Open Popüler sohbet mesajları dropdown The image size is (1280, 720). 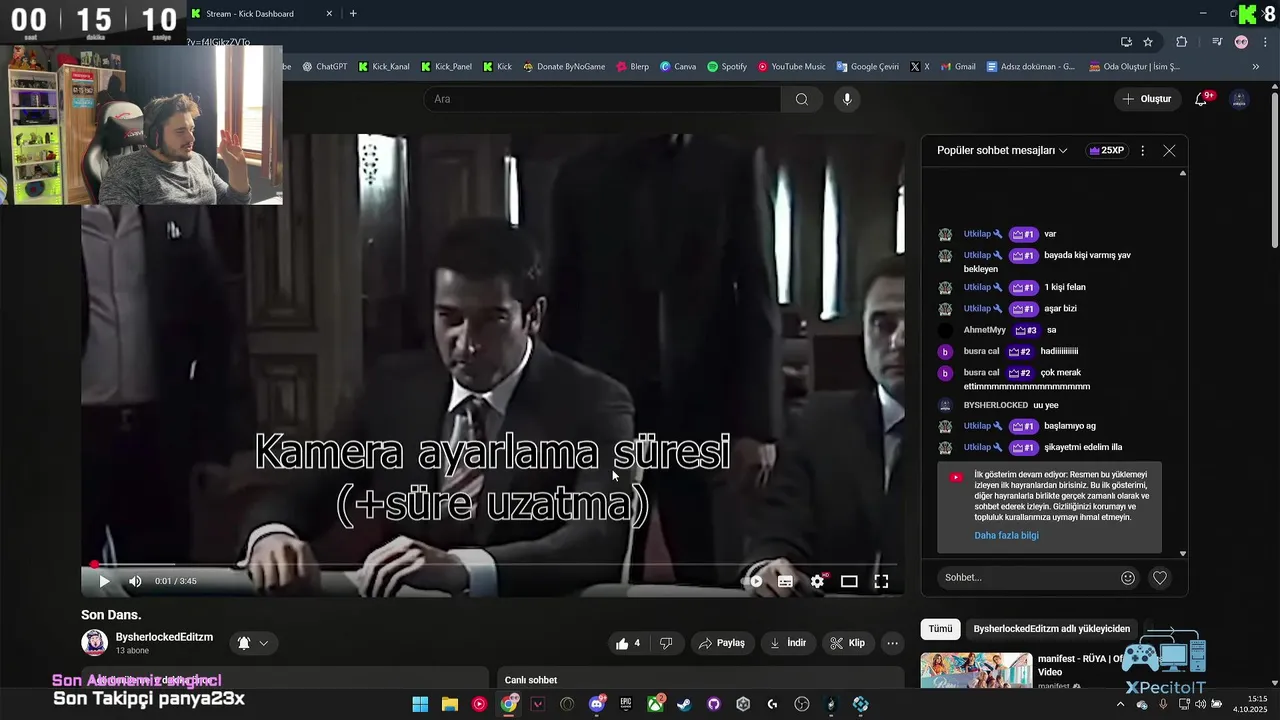tap(1002, 150)
